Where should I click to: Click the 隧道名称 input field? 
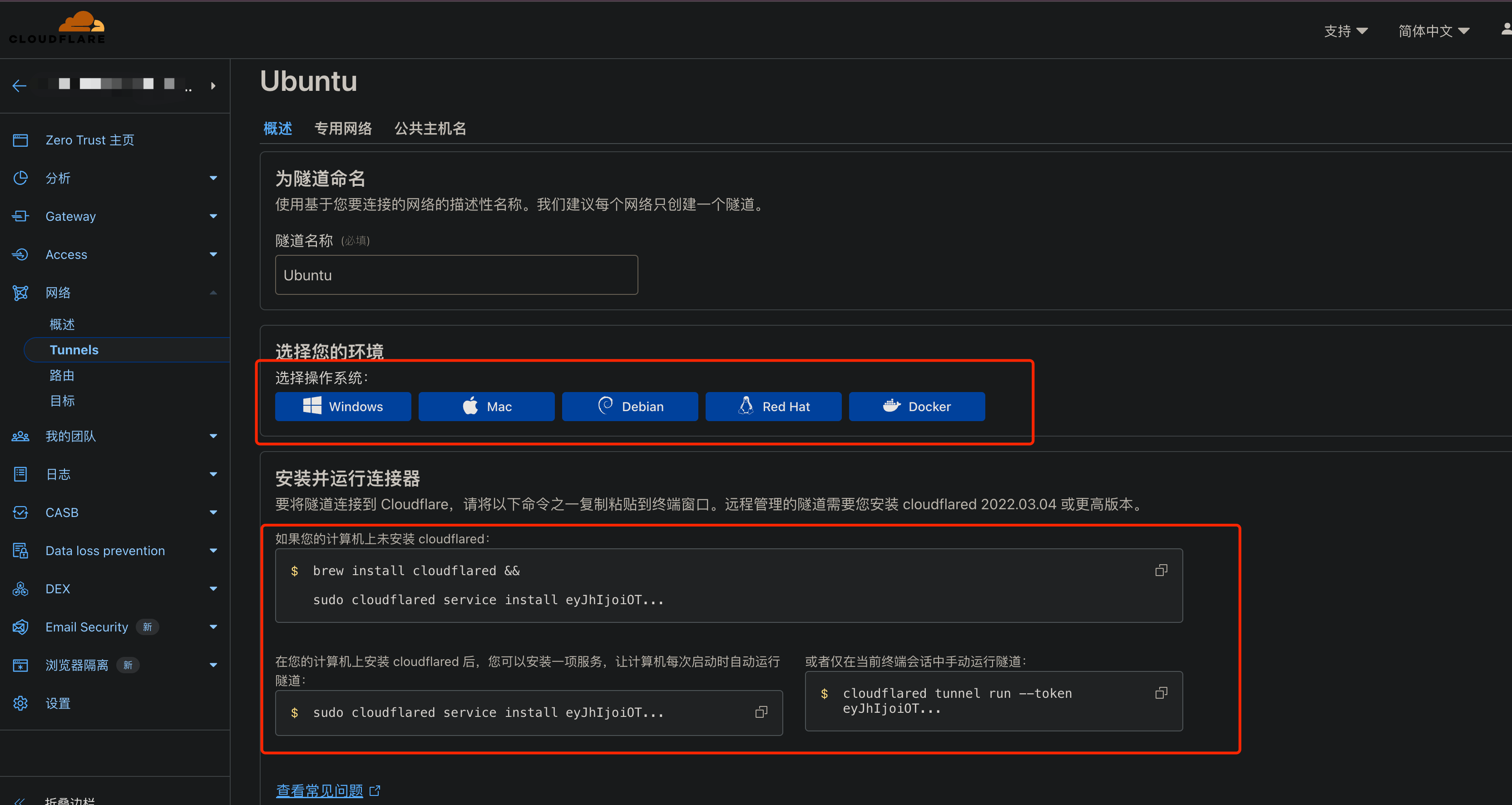(457, 275)
